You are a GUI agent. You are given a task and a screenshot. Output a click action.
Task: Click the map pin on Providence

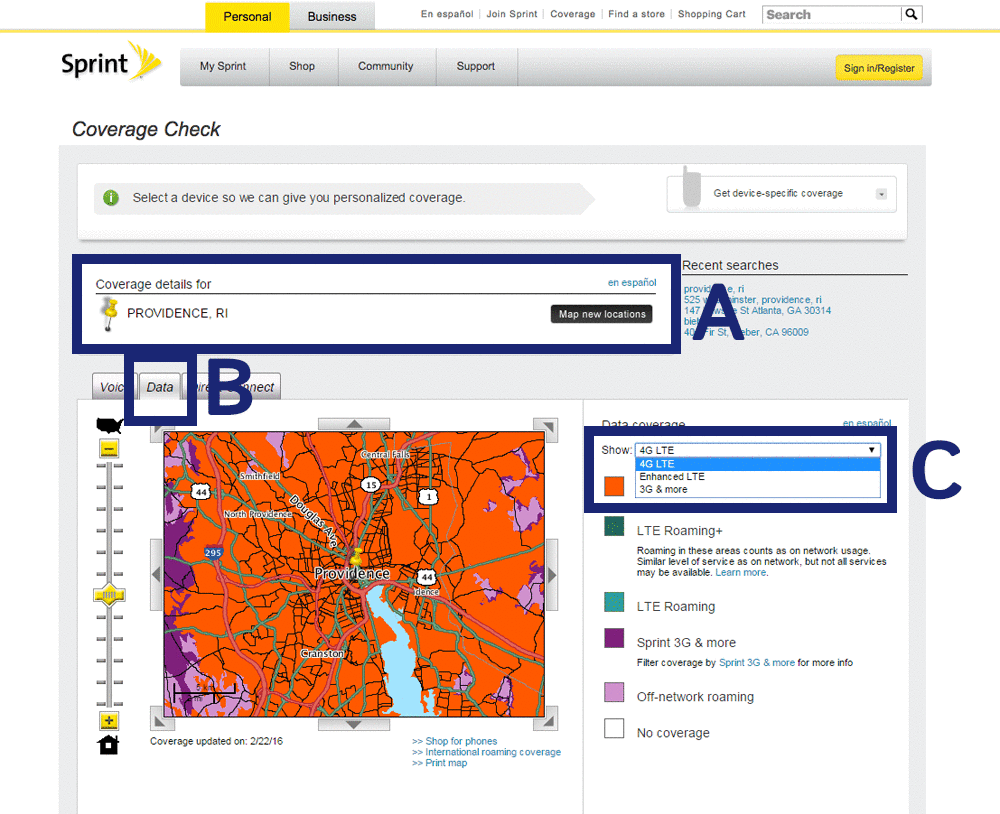357,557
